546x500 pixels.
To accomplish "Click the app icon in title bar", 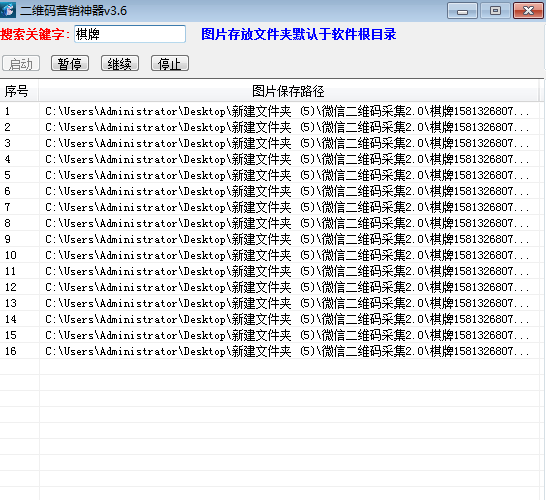I will coord(8,10).
